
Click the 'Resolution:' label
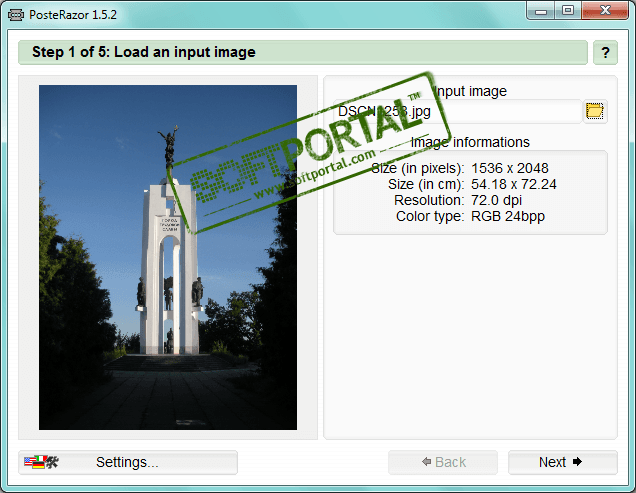point(429,200)
